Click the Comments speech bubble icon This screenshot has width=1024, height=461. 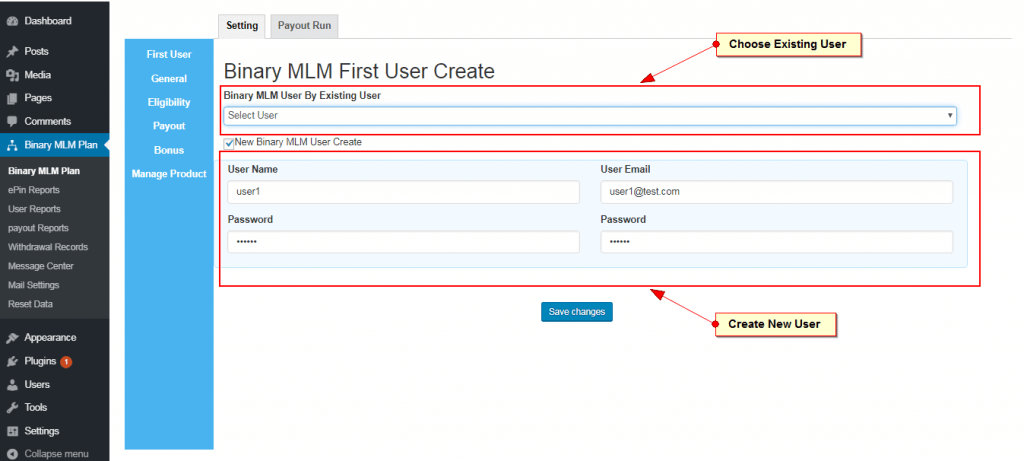click(12, 121)
